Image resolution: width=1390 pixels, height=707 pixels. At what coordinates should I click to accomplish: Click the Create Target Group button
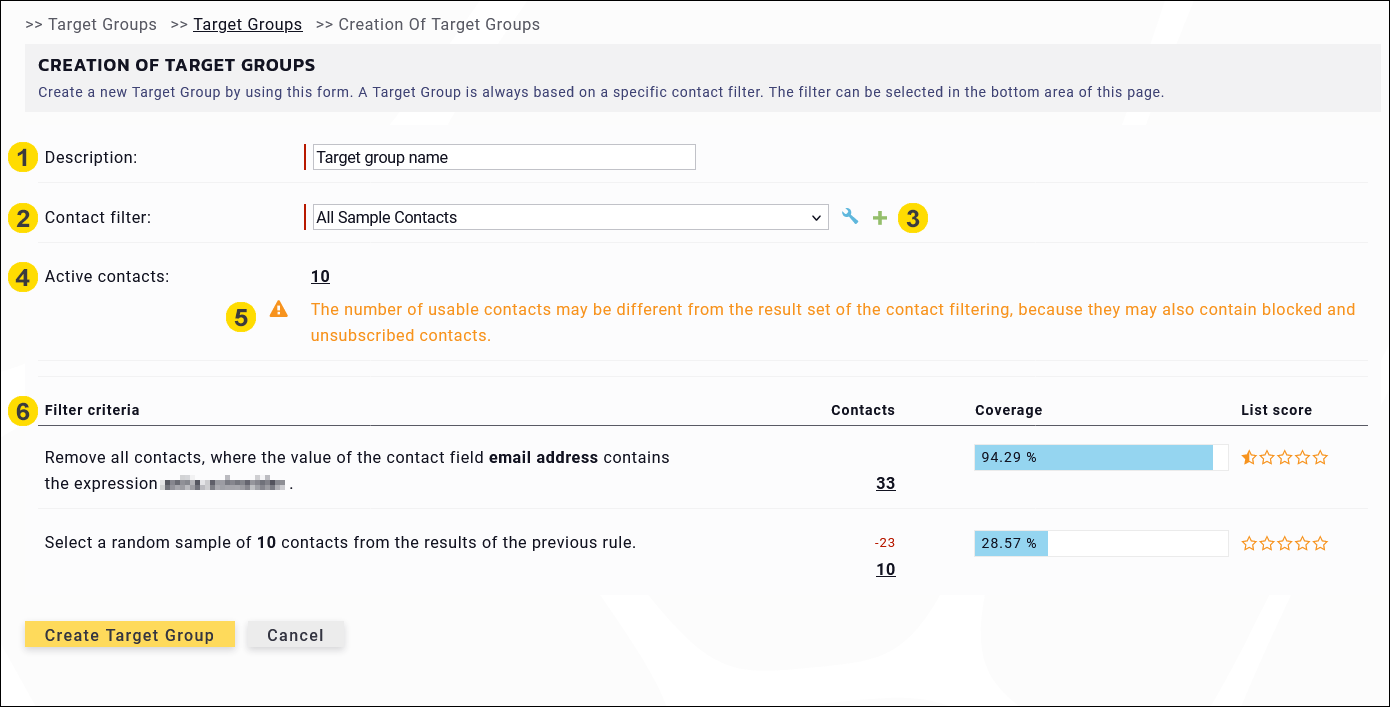[130, 635]
